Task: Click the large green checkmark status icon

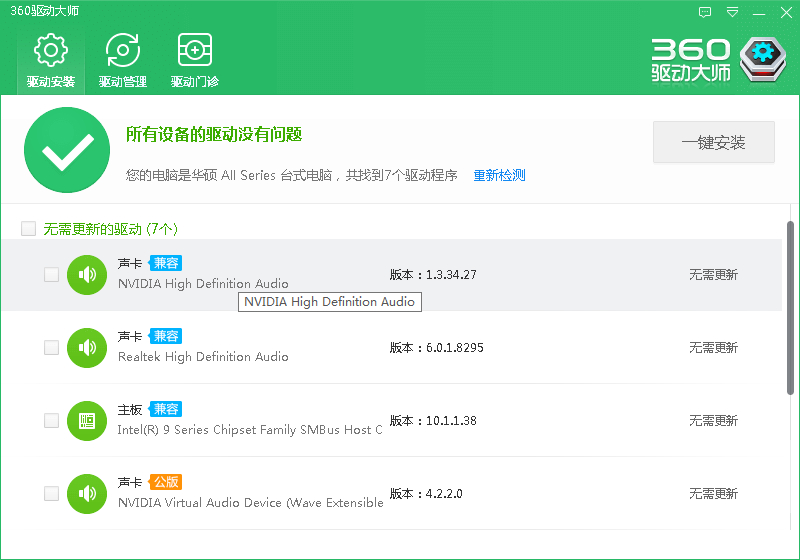Action: tap(67, 150)
